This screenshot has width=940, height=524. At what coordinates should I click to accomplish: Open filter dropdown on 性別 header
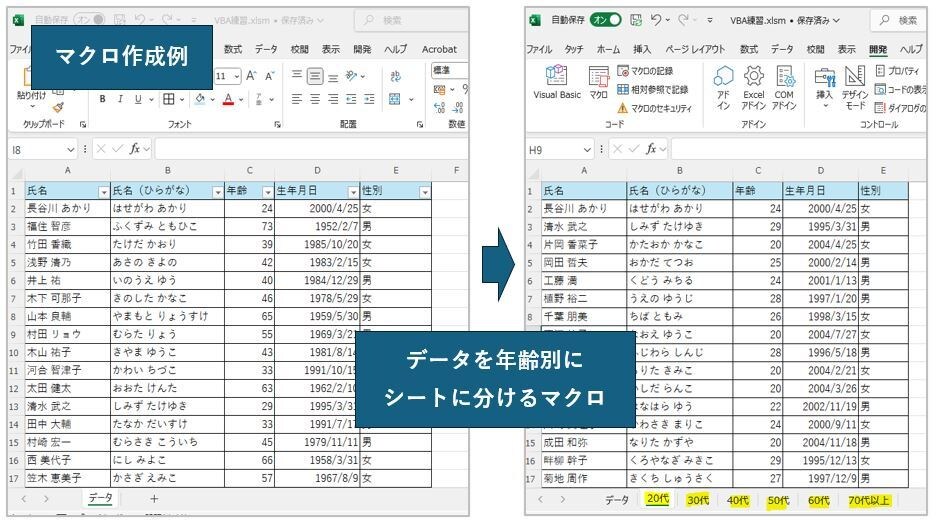(x=424, y=192)
